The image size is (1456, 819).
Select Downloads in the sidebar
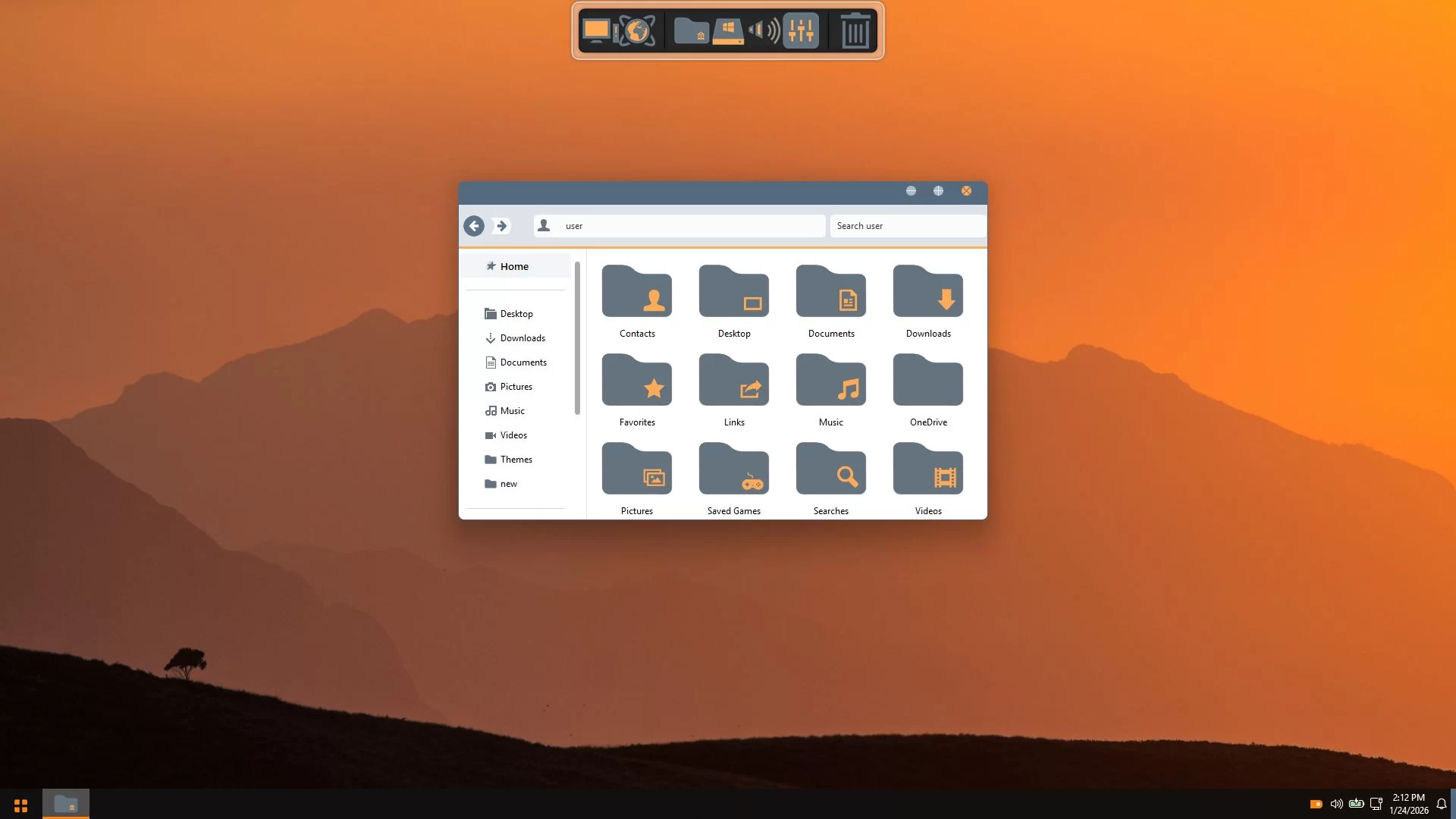pyautogui.click(x=522, y=338)
